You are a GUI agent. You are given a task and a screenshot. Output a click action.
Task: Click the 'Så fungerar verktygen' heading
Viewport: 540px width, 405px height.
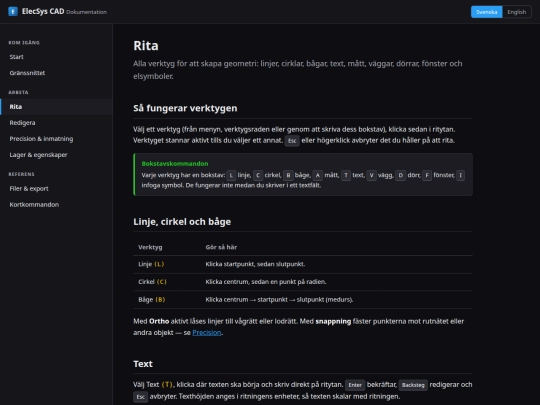pos(185,108)
